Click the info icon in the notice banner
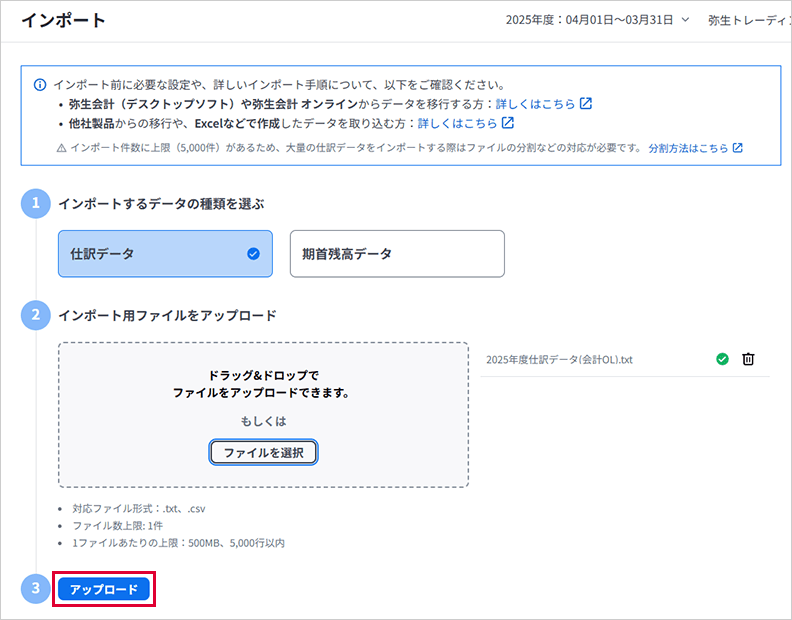Screen dimensions: 792x620 tap(40, 85)
